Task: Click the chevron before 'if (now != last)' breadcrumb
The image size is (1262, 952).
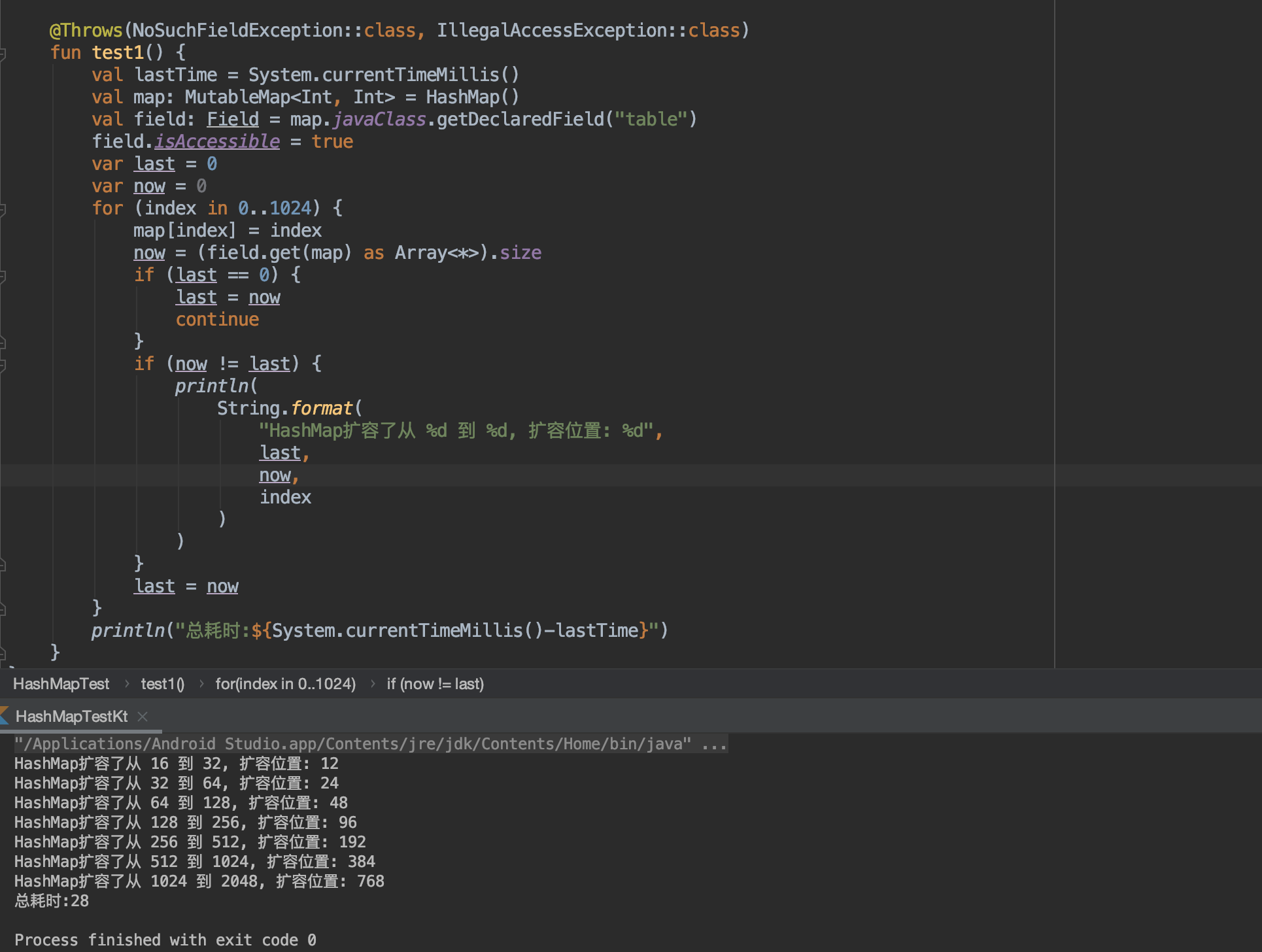Action: 372,684
